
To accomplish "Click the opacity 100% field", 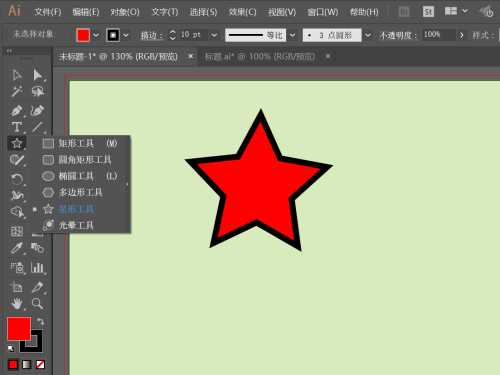I will click(x=438, y=35).
